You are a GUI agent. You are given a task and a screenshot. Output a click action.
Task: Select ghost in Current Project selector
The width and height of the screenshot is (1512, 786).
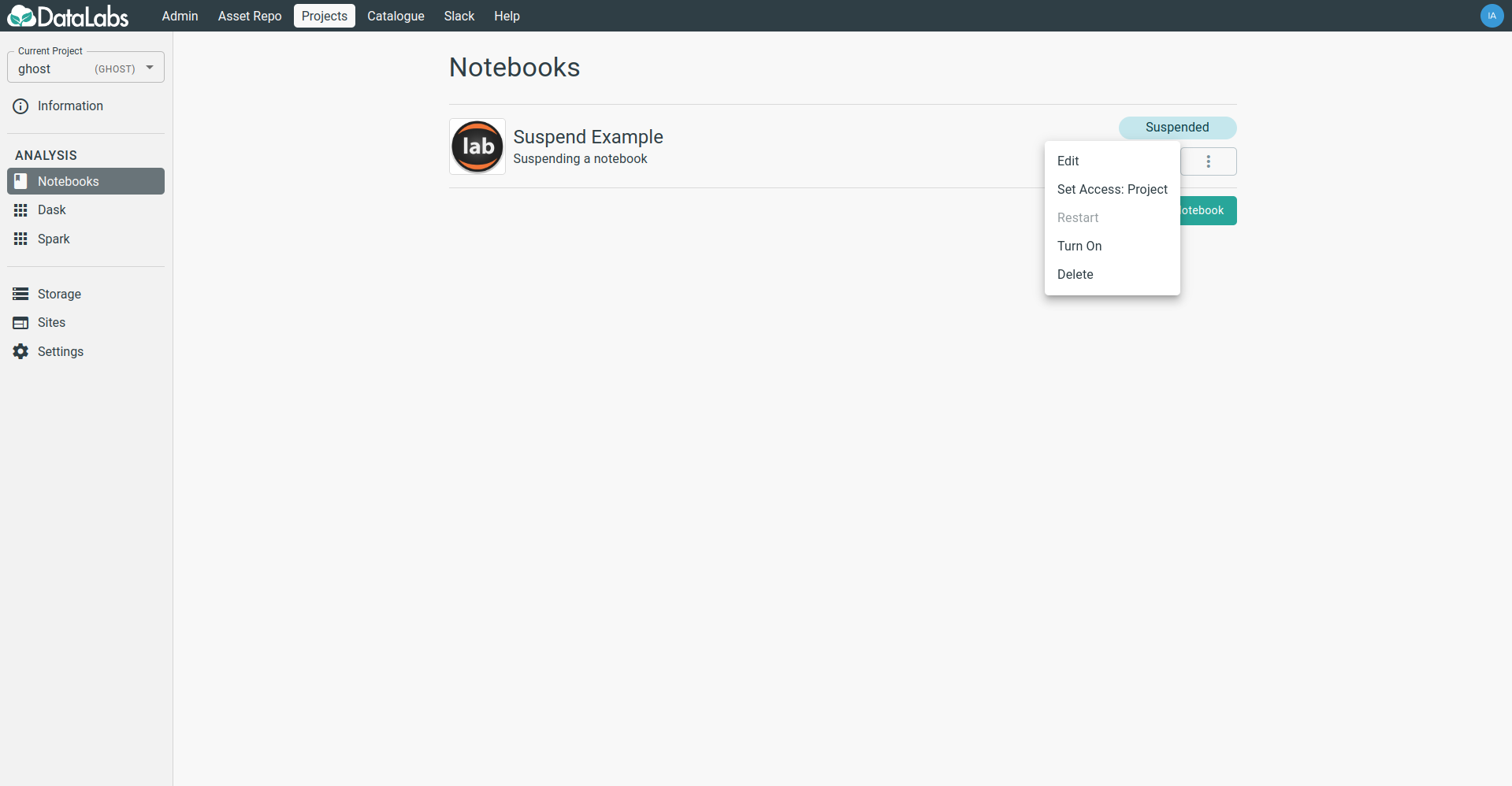86,68
